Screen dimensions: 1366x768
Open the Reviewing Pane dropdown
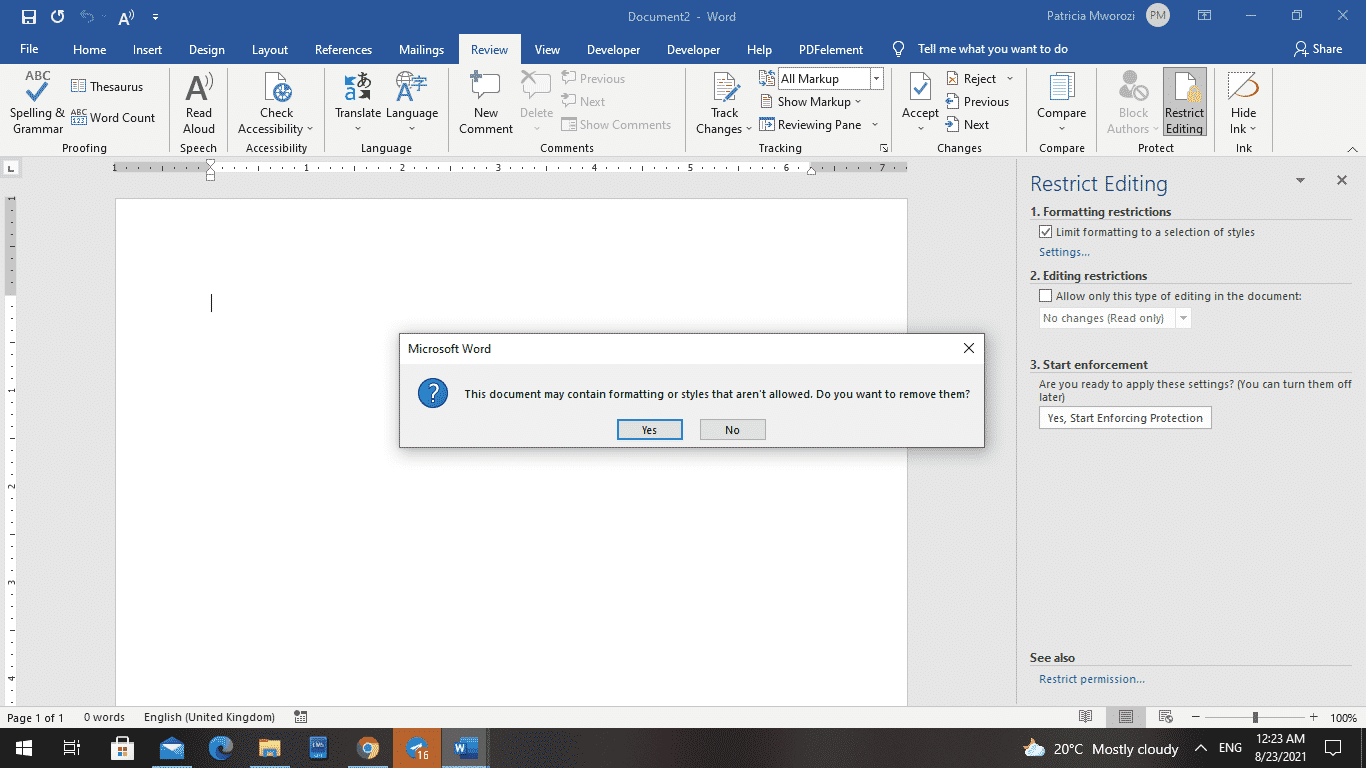tap(875, 124)
